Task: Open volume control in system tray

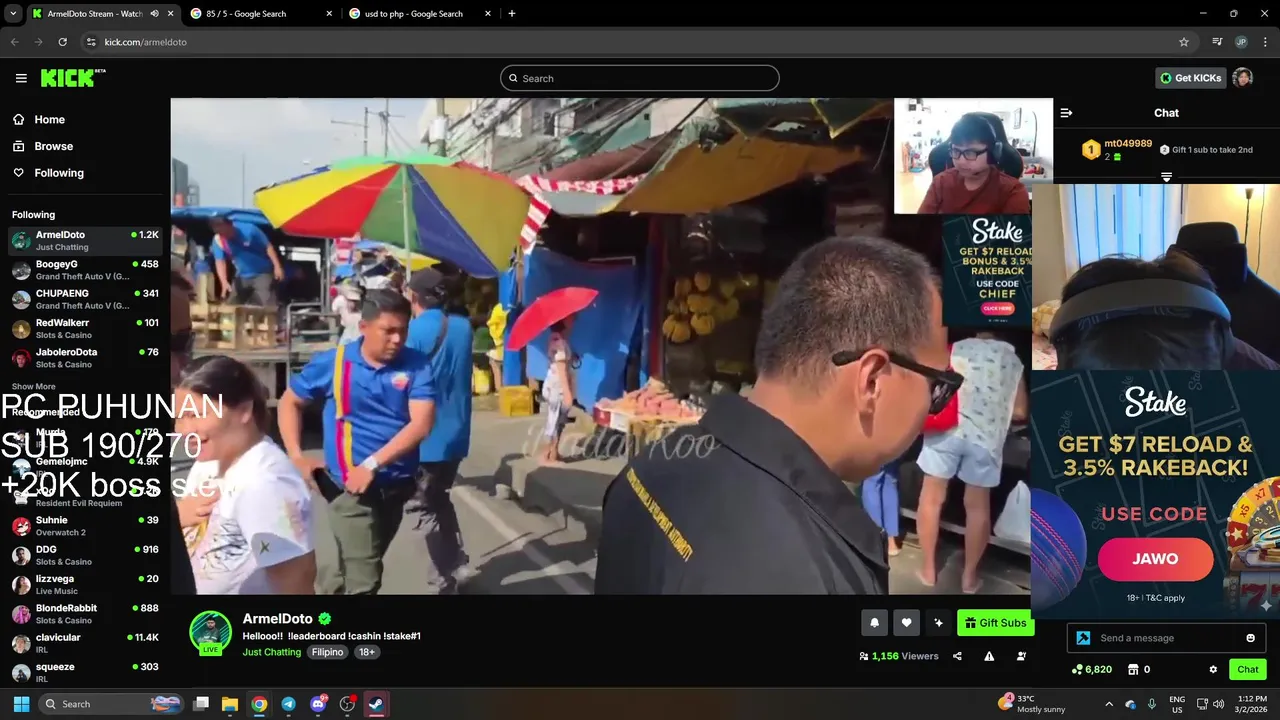Action: click(x=1220, y=704)
